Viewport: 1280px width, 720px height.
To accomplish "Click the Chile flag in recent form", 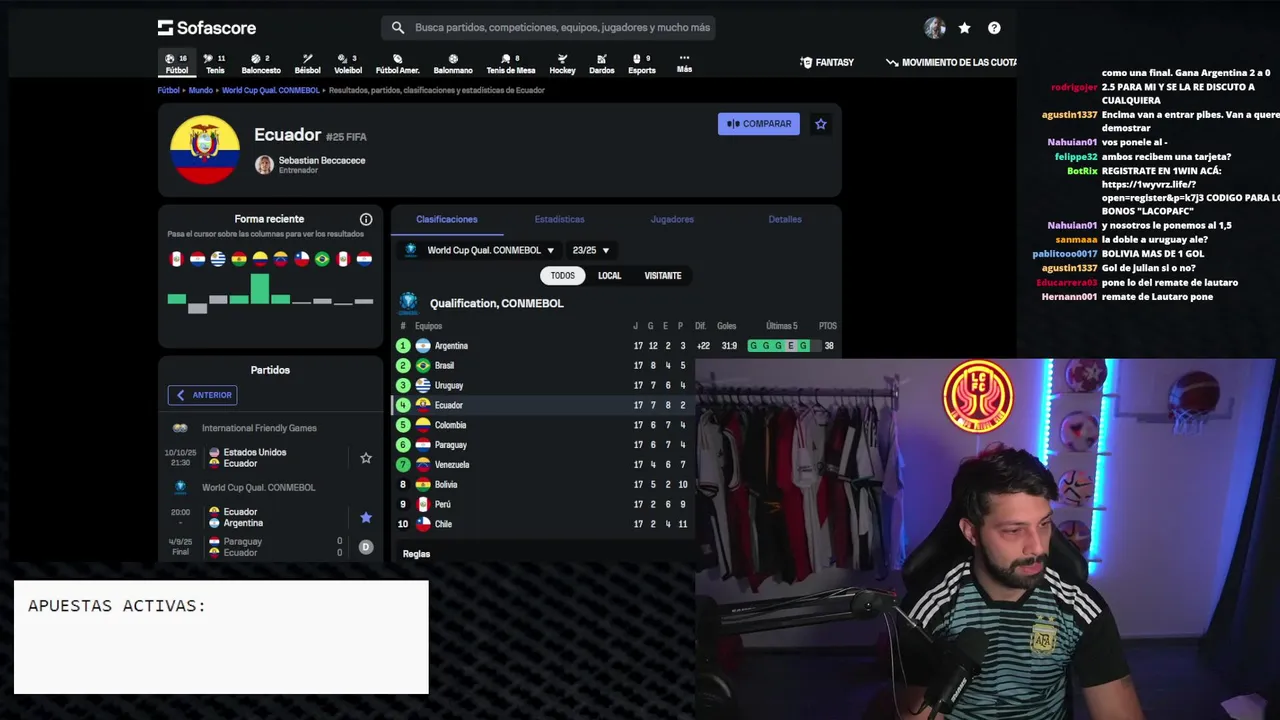I will [301, 259].
